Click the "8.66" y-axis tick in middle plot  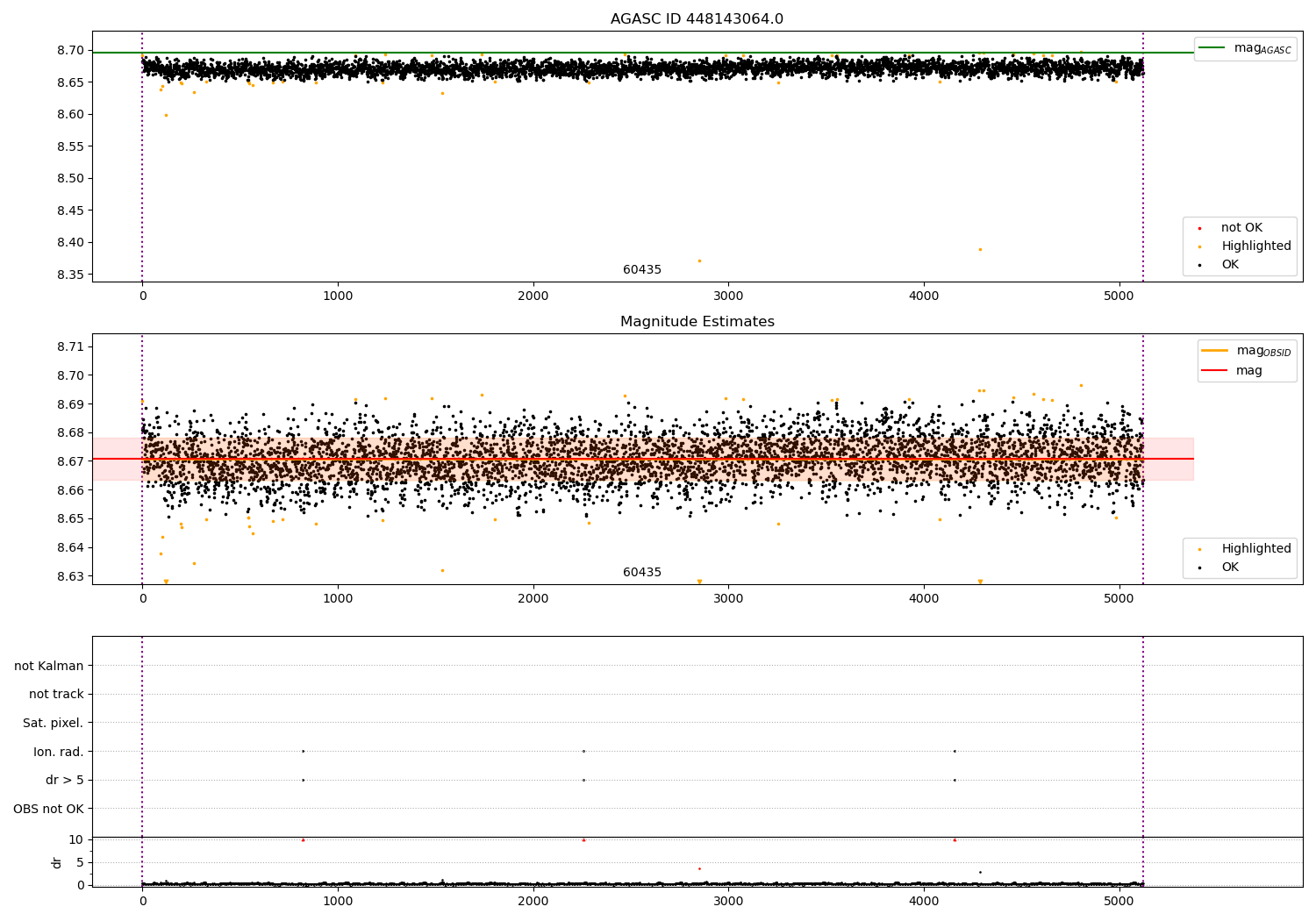point(70,490)
